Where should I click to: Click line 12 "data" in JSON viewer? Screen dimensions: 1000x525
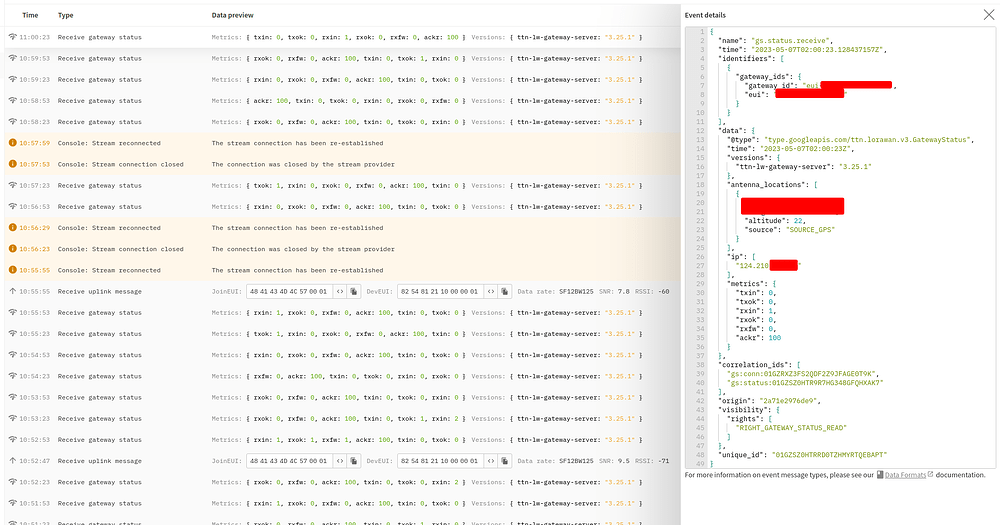tap(729, 131)
